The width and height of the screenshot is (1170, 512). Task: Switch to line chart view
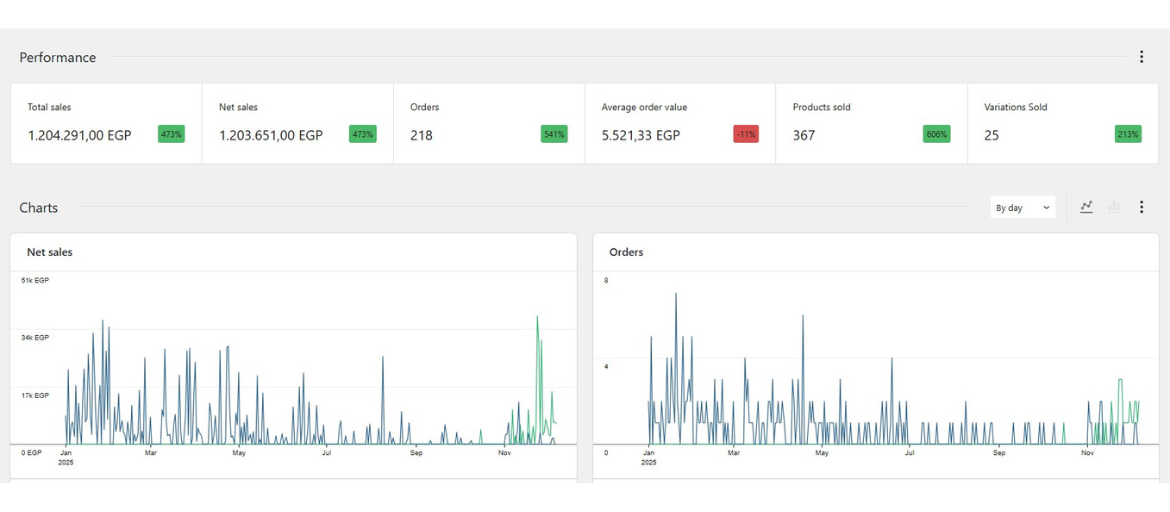pos(1086,207)
